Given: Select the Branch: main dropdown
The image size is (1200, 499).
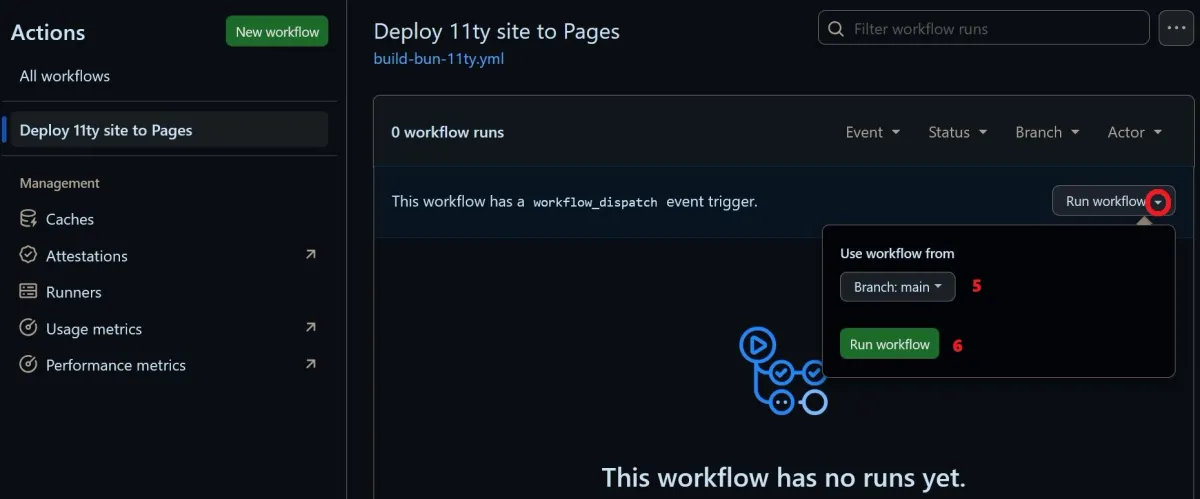Looking at the screenshot, I should 897,287.
